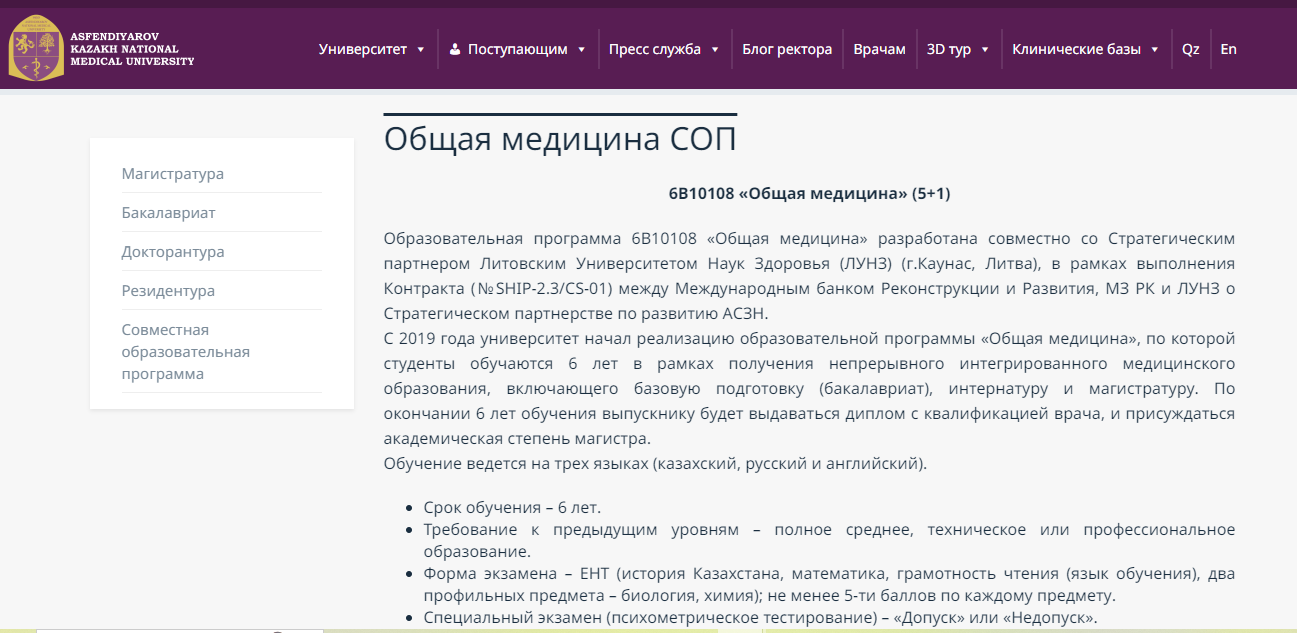
Task: Click the dropdown arrow next to Университет
Action: pyautogui.click(x=420, y=47)
